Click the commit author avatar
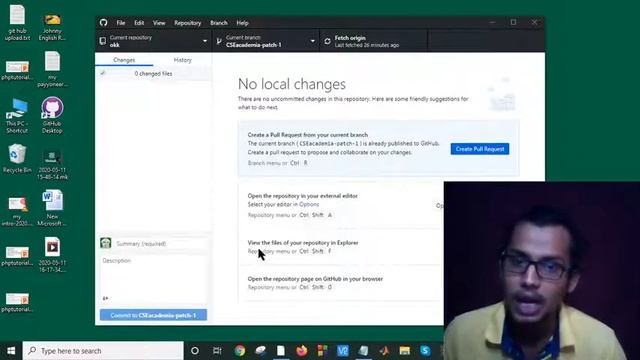This screenshot has height=360, width=640. 106,243
